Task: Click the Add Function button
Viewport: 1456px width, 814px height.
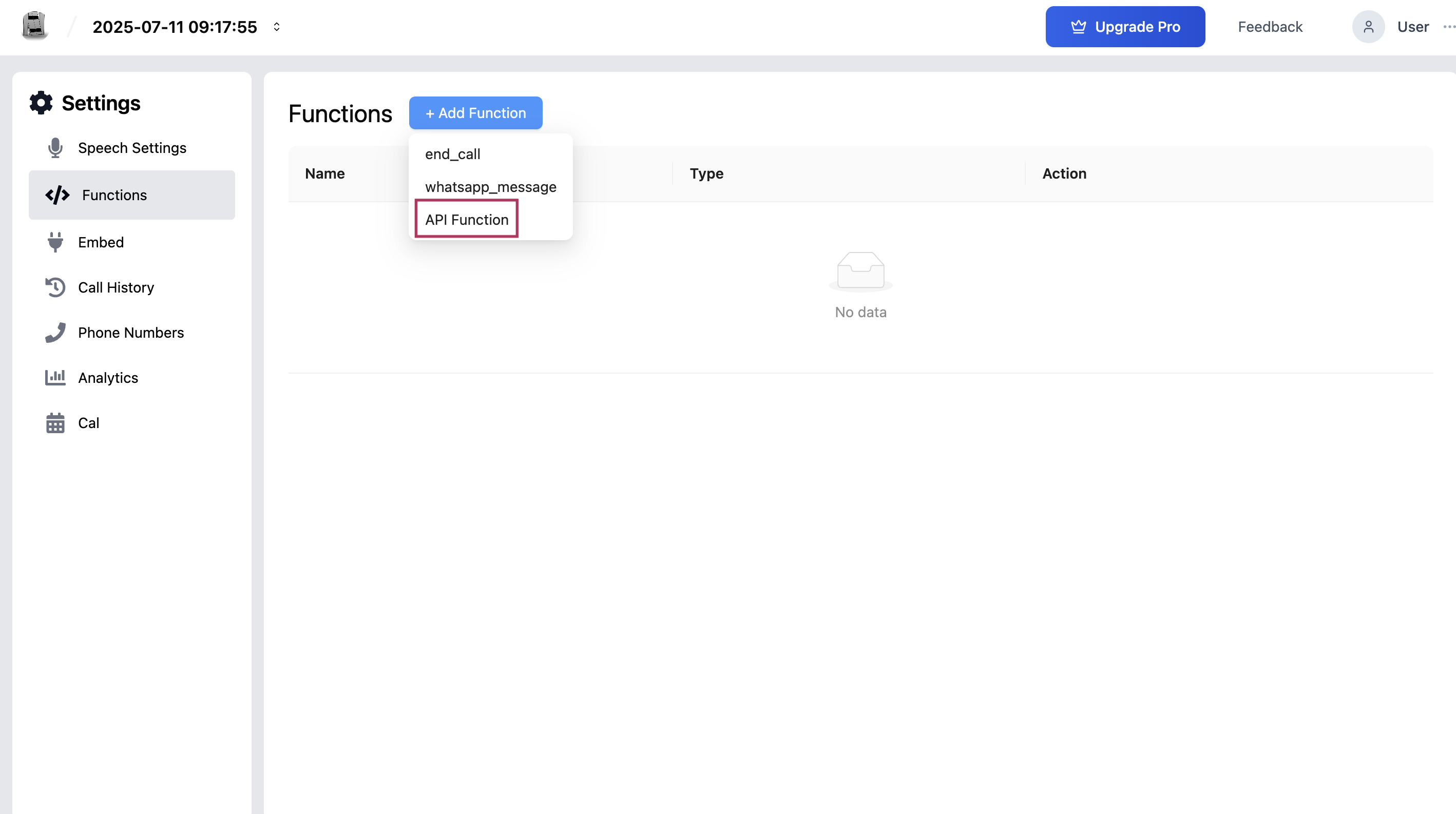Action: tap(475, 113)
